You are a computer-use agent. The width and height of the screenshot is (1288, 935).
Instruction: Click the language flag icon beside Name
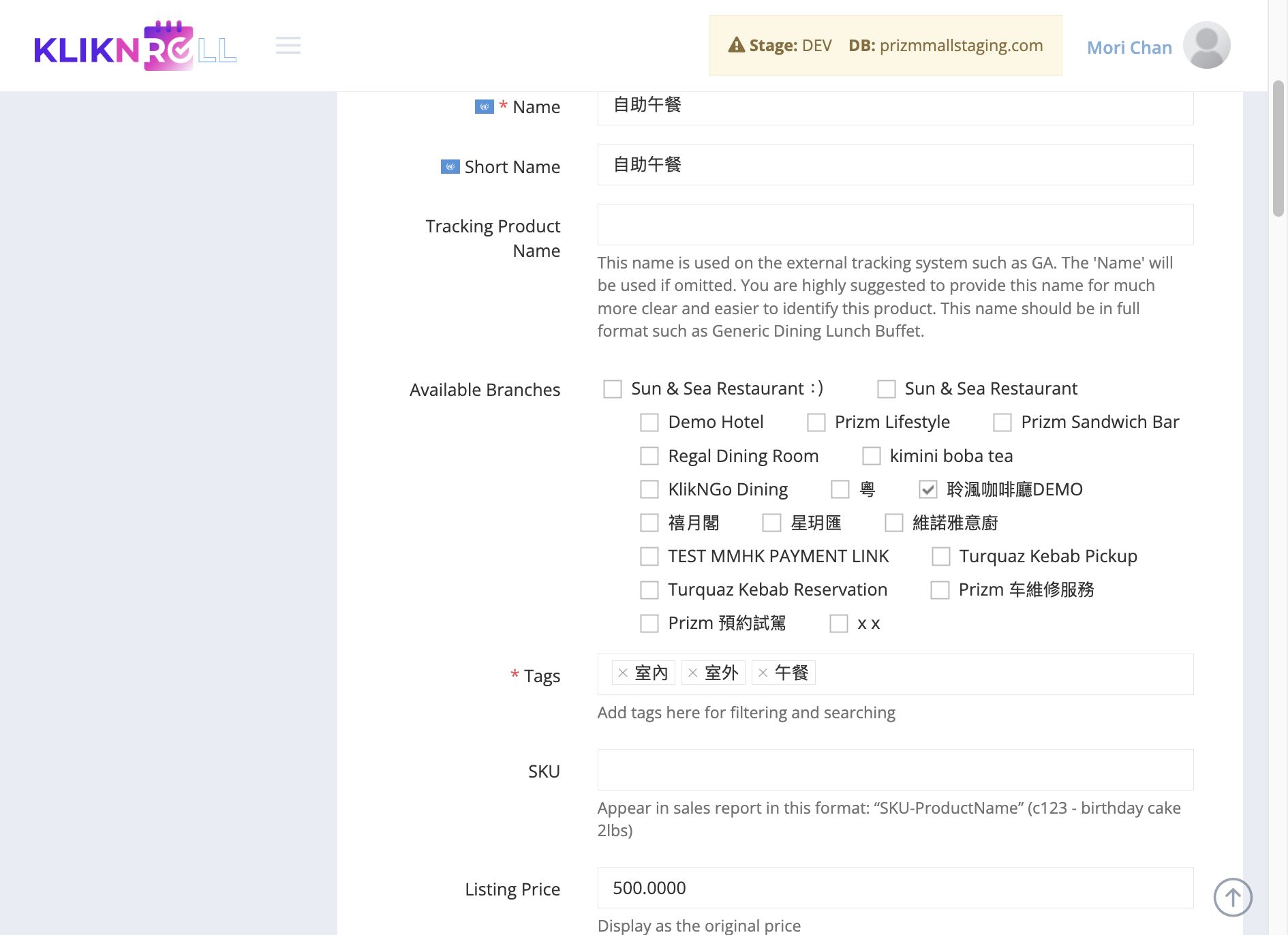pos(485,107)
